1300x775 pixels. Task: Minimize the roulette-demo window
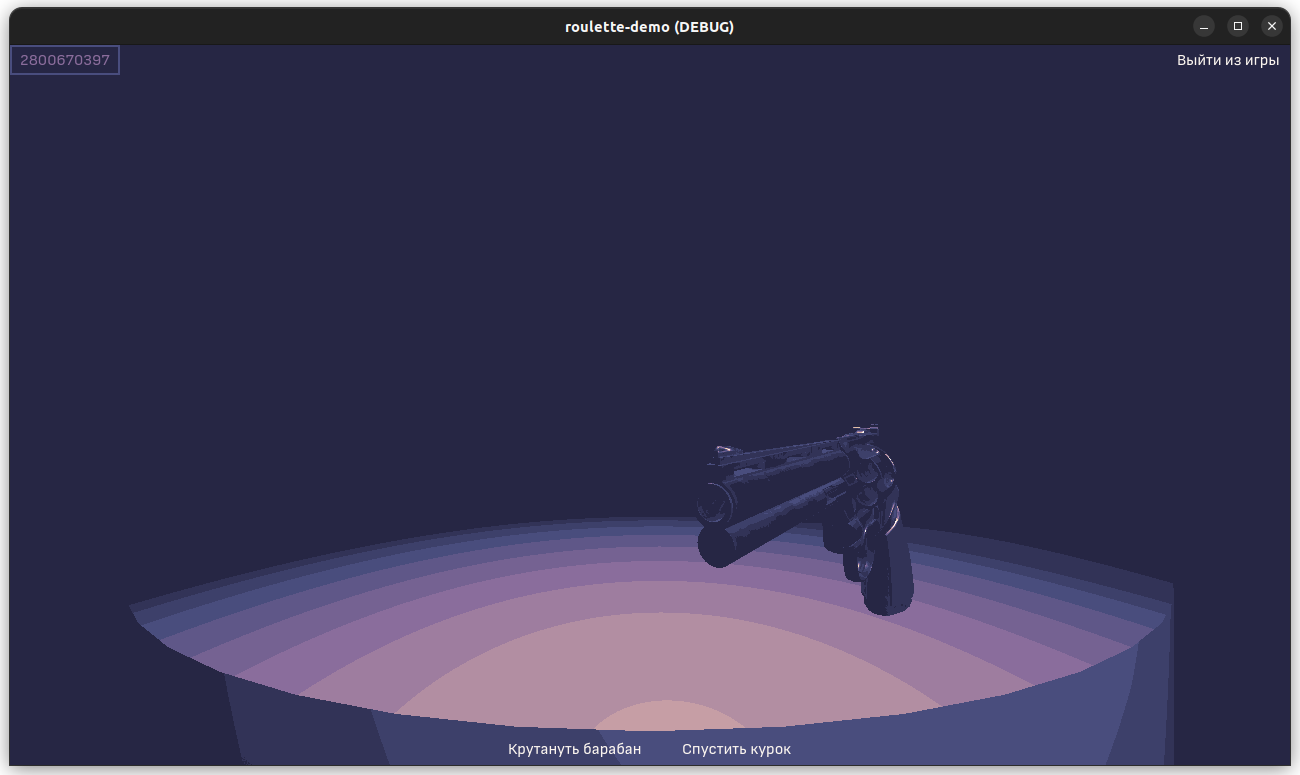click(x=1204, y=26)
